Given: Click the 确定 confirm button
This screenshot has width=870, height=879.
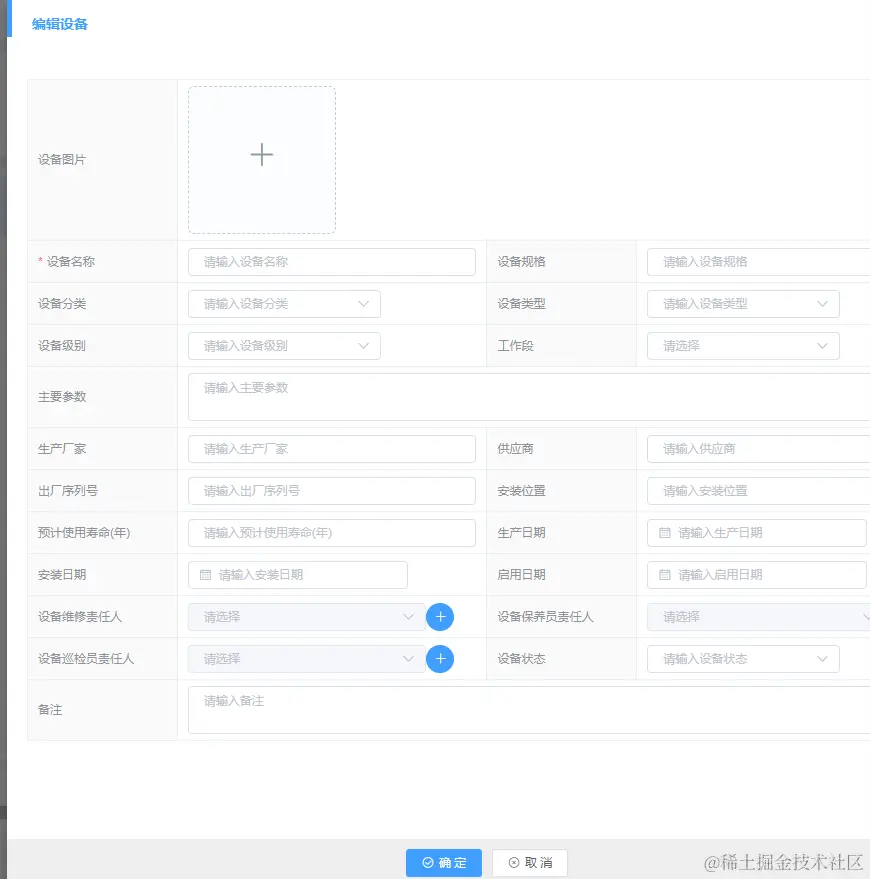Looking at the screenshot, I should 444,863.
